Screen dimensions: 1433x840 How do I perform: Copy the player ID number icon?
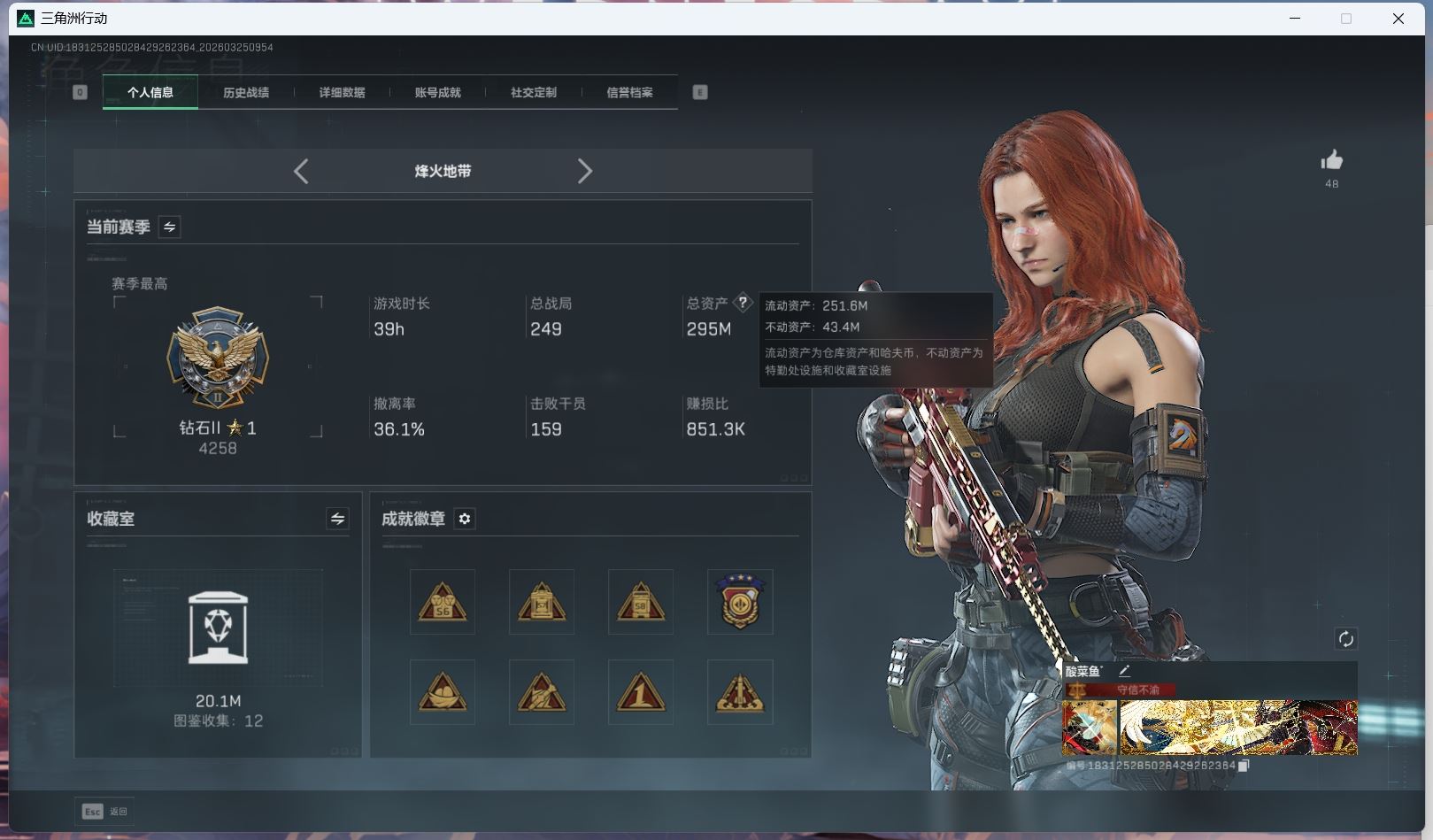click(1244, 766)
